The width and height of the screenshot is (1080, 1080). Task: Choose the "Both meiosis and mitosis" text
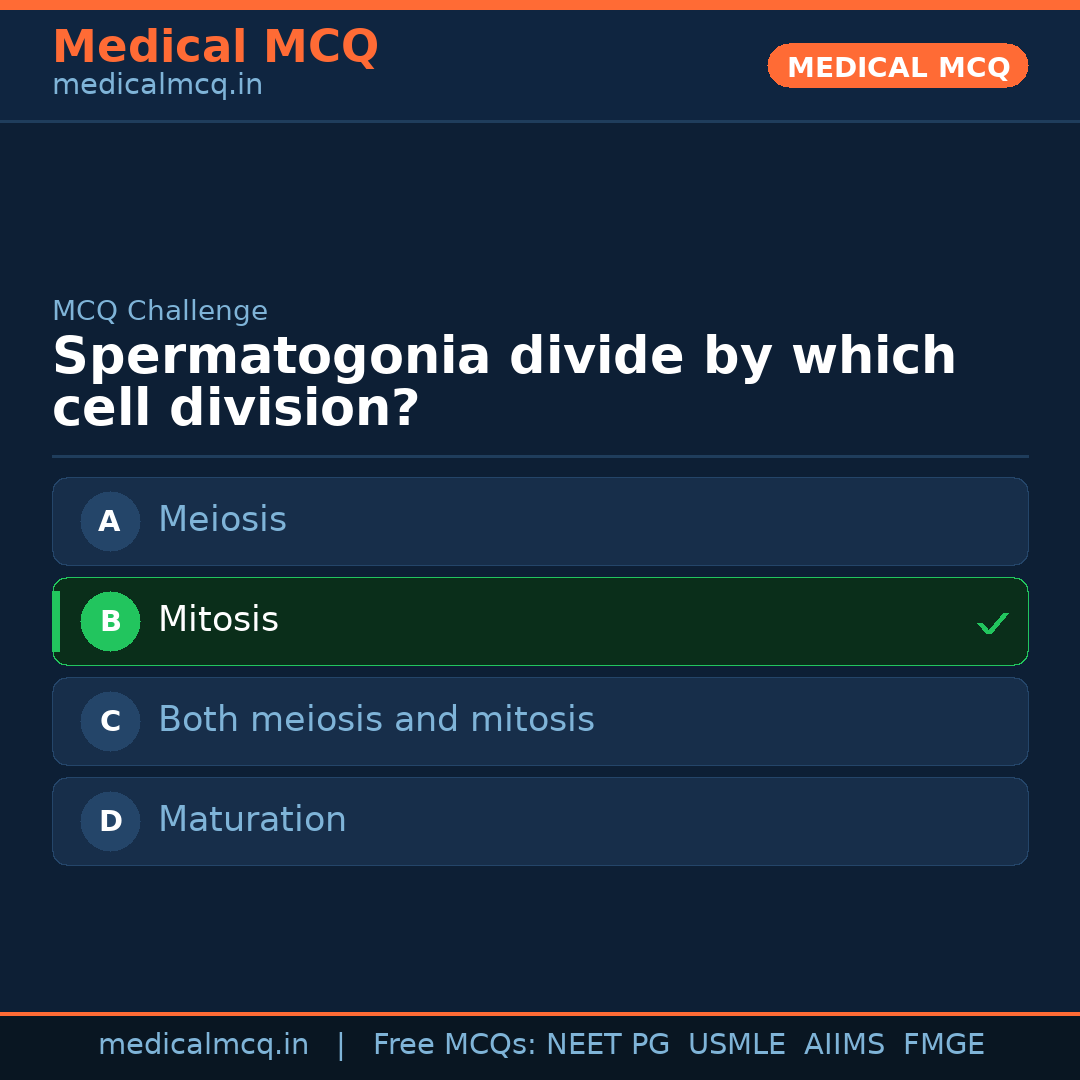pos(376,720)
